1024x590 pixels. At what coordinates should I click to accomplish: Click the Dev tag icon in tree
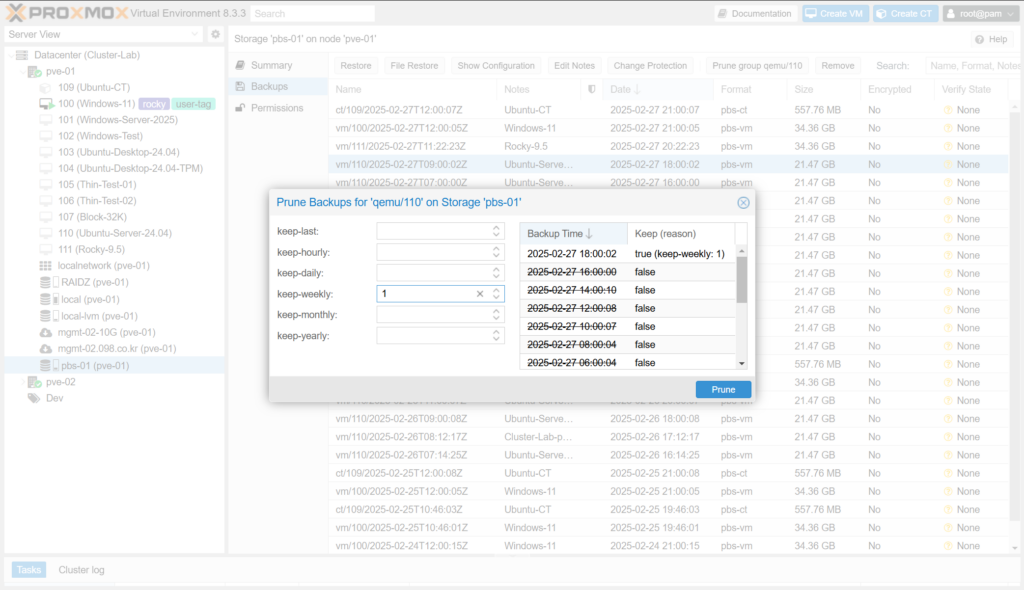33,398
